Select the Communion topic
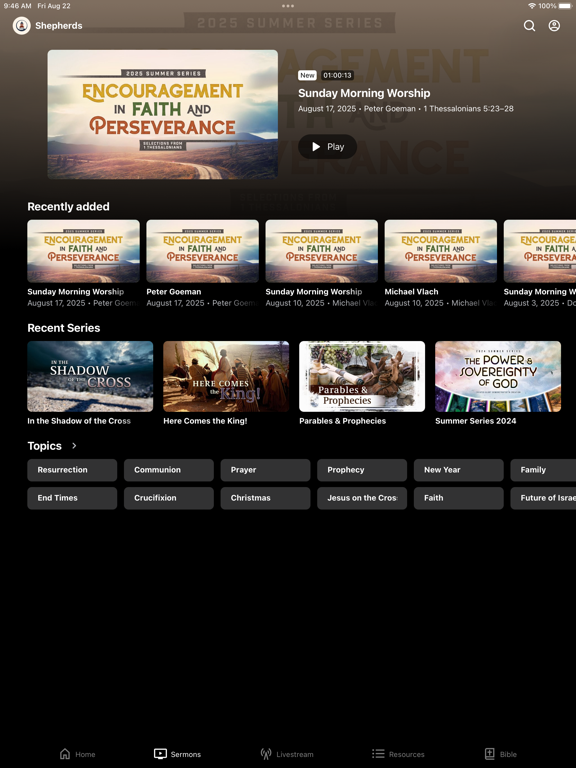The width and height of the screenshot is (576, 768). 168,470
